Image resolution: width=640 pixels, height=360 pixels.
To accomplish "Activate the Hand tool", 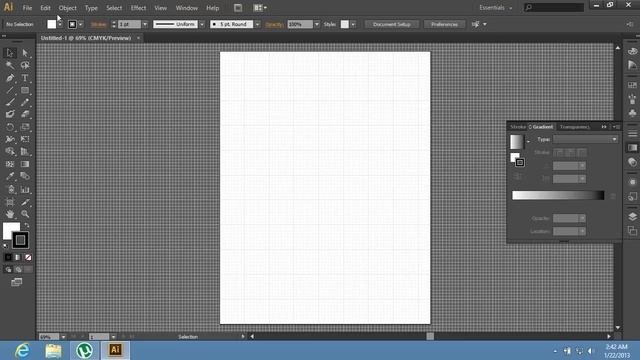I will pyautogui.click(x=10, y=214).
